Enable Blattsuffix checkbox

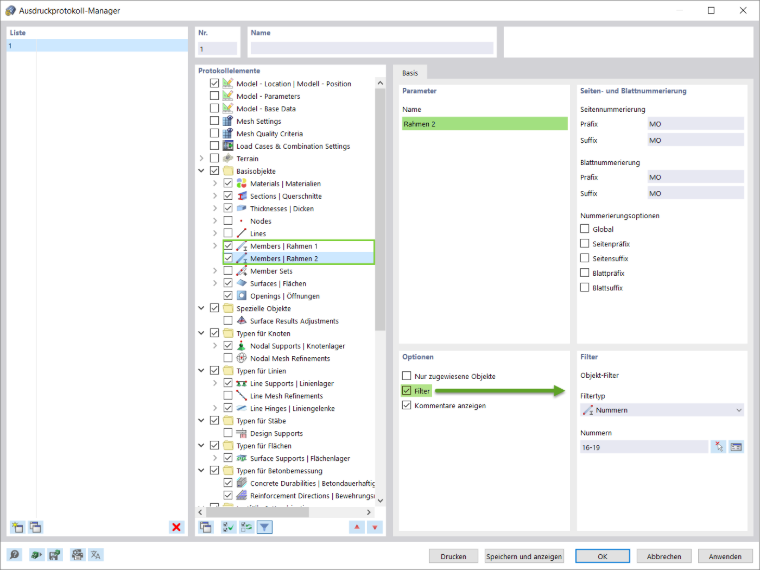[585, 287]
